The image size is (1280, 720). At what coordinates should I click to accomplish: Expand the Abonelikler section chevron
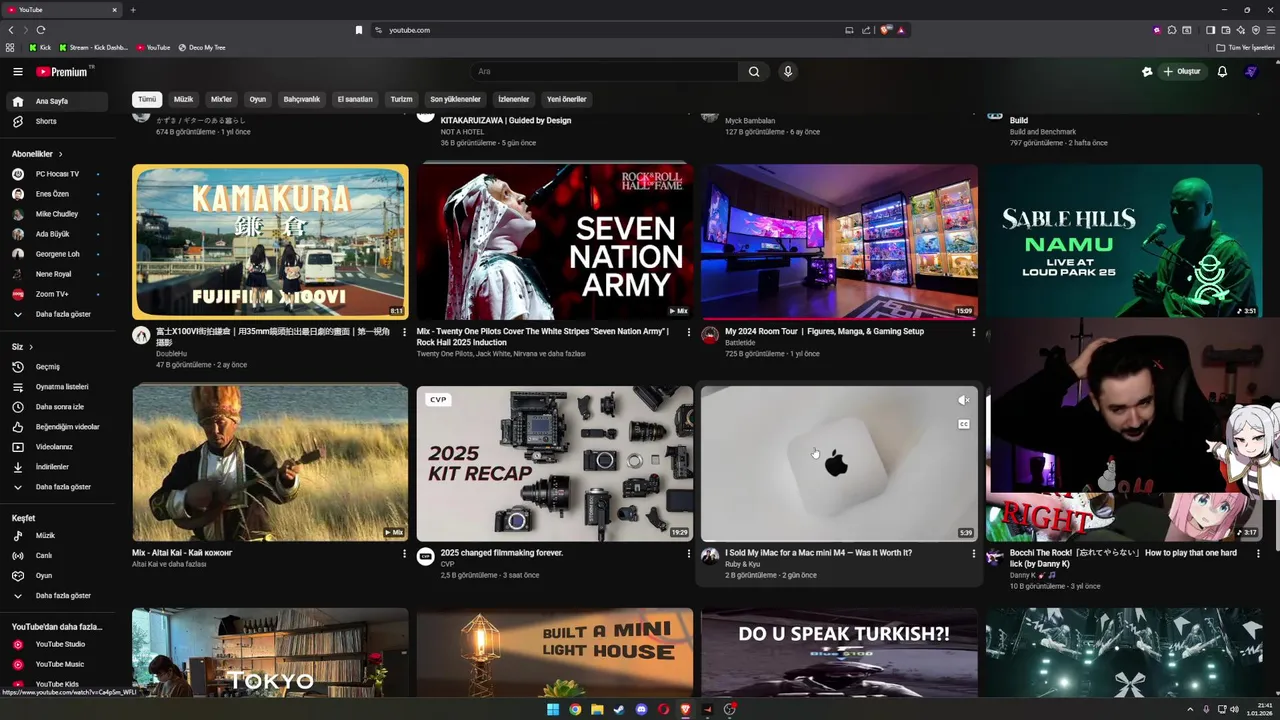60,154
